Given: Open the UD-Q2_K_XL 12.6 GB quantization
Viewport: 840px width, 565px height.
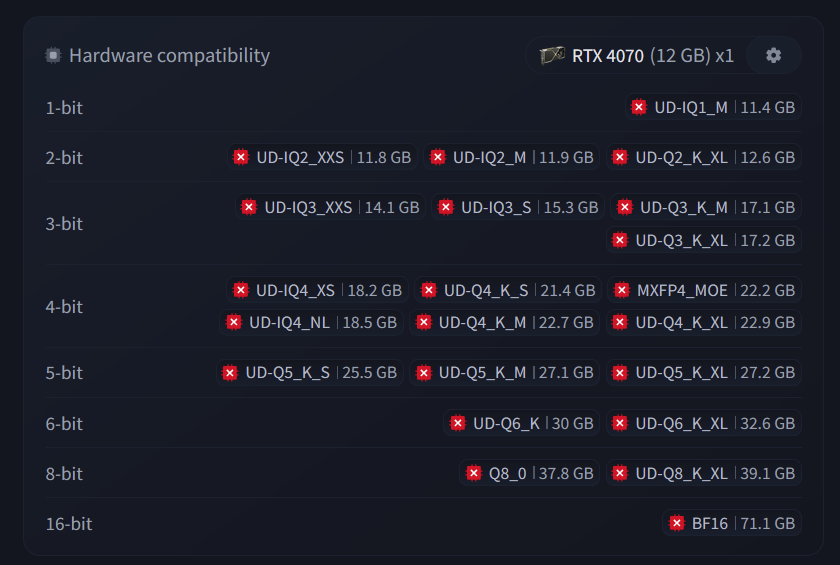Looking at the screenshot, I should (704, 157).
